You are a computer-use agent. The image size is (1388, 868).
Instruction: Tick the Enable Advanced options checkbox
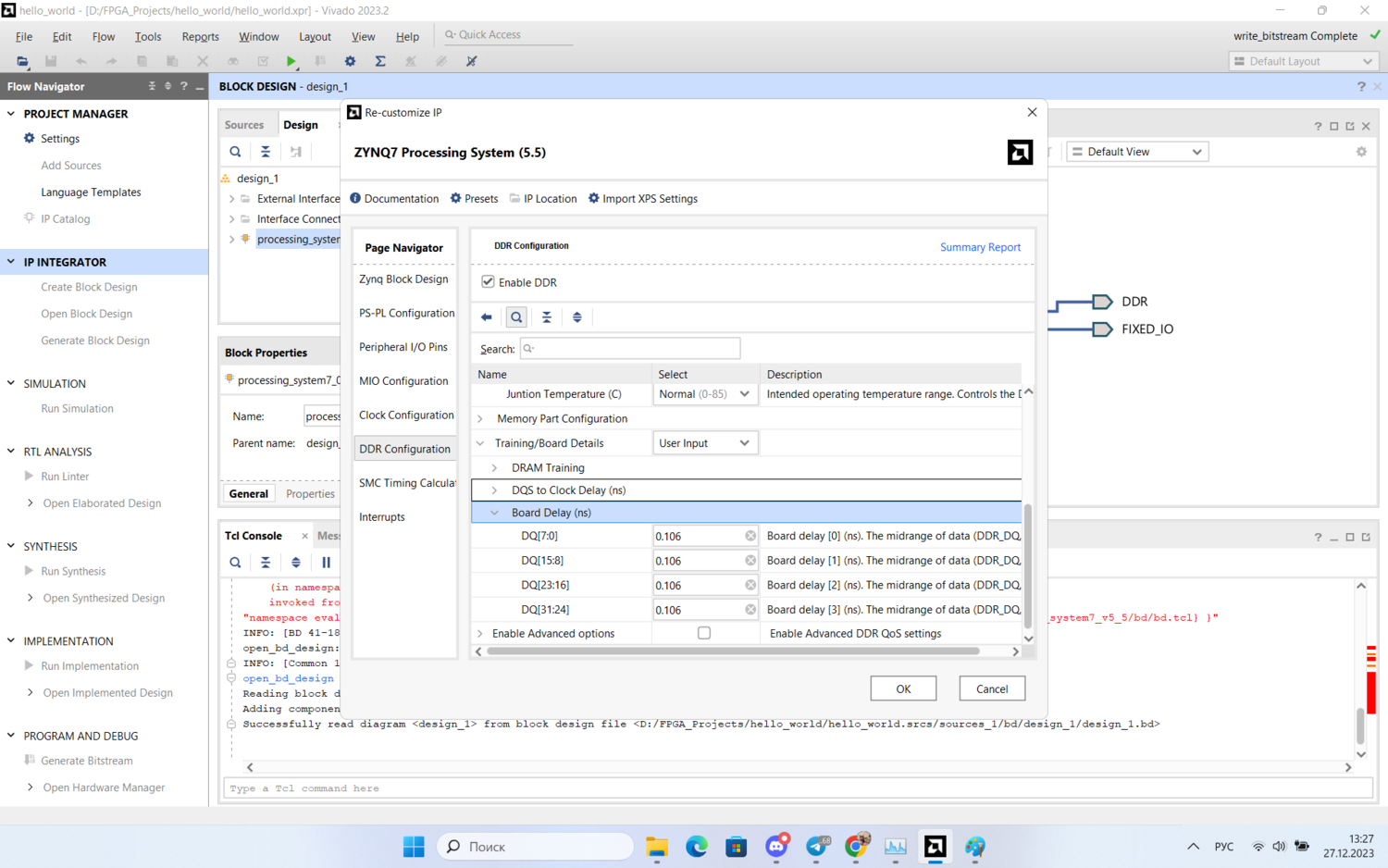click(x=704, y=633)
